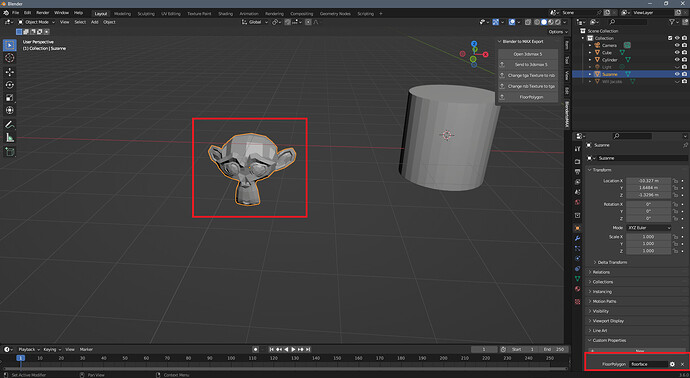Open the Render menu
690x378 pixels.
(x=43, y=13)
